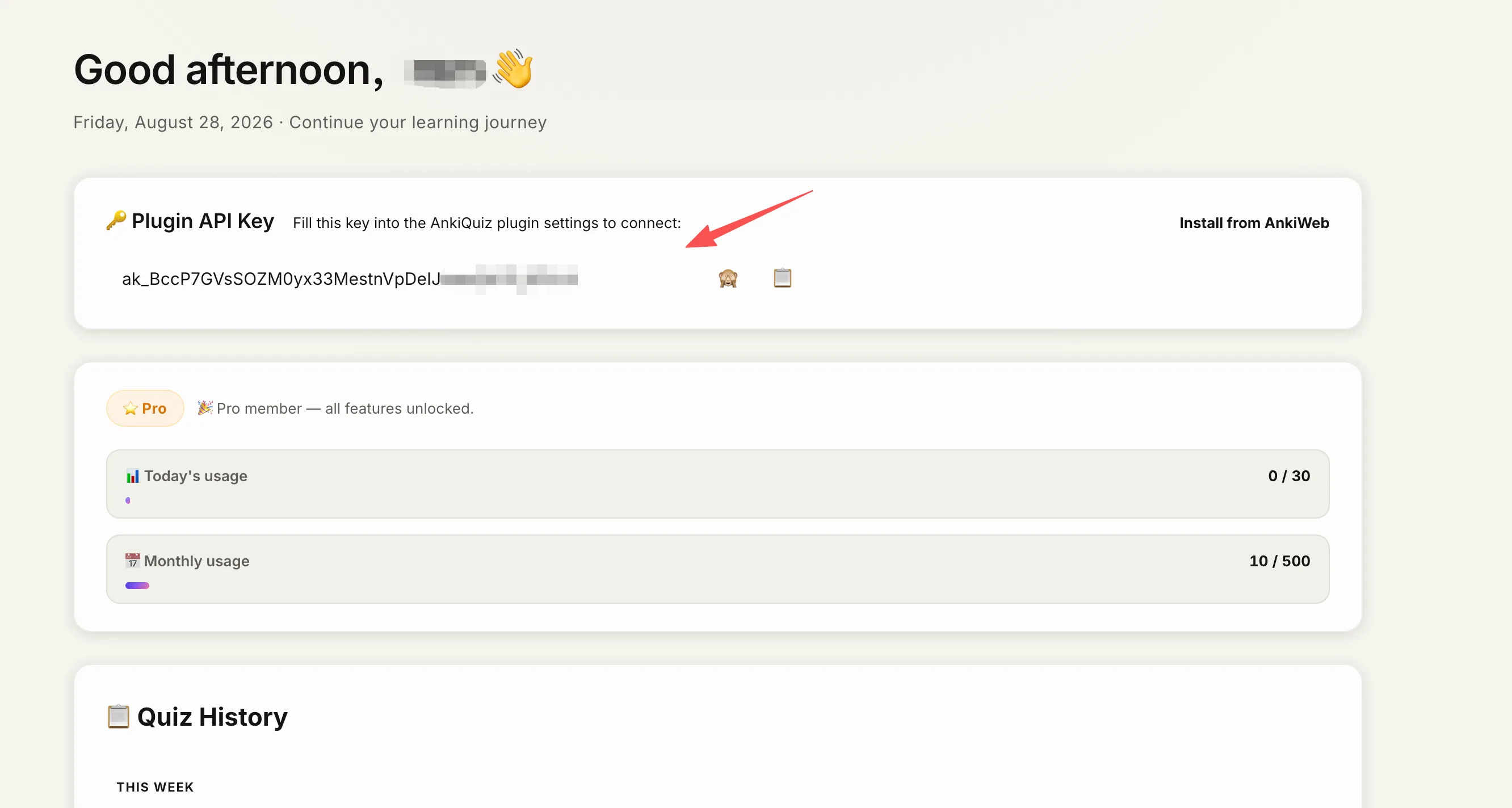Select the partially hidden API key text
The height and width of the screenshot is (808, 1512).
pos(350,279)
